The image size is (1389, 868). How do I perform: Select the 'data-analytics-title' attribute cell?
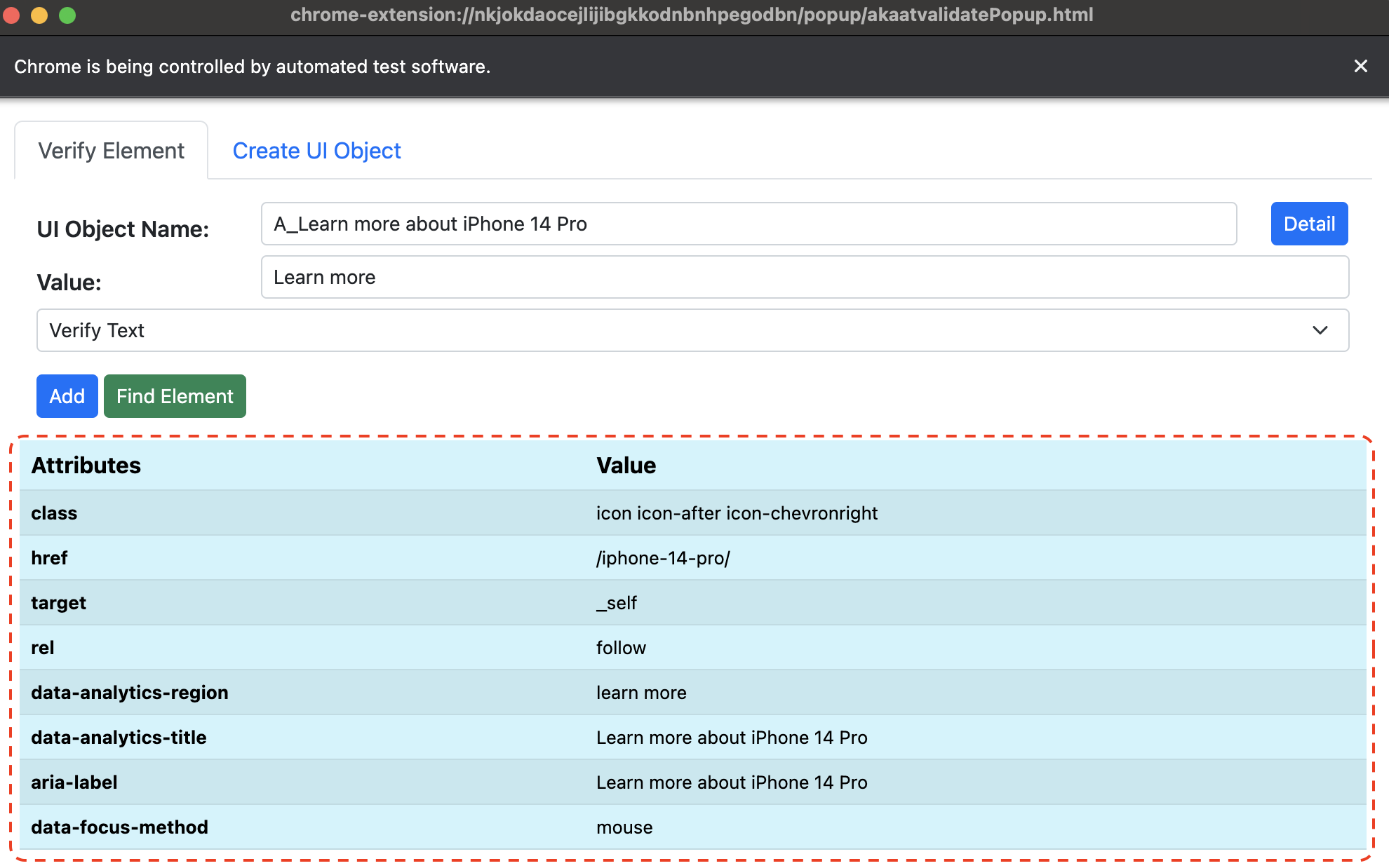[x=302, y=738]
